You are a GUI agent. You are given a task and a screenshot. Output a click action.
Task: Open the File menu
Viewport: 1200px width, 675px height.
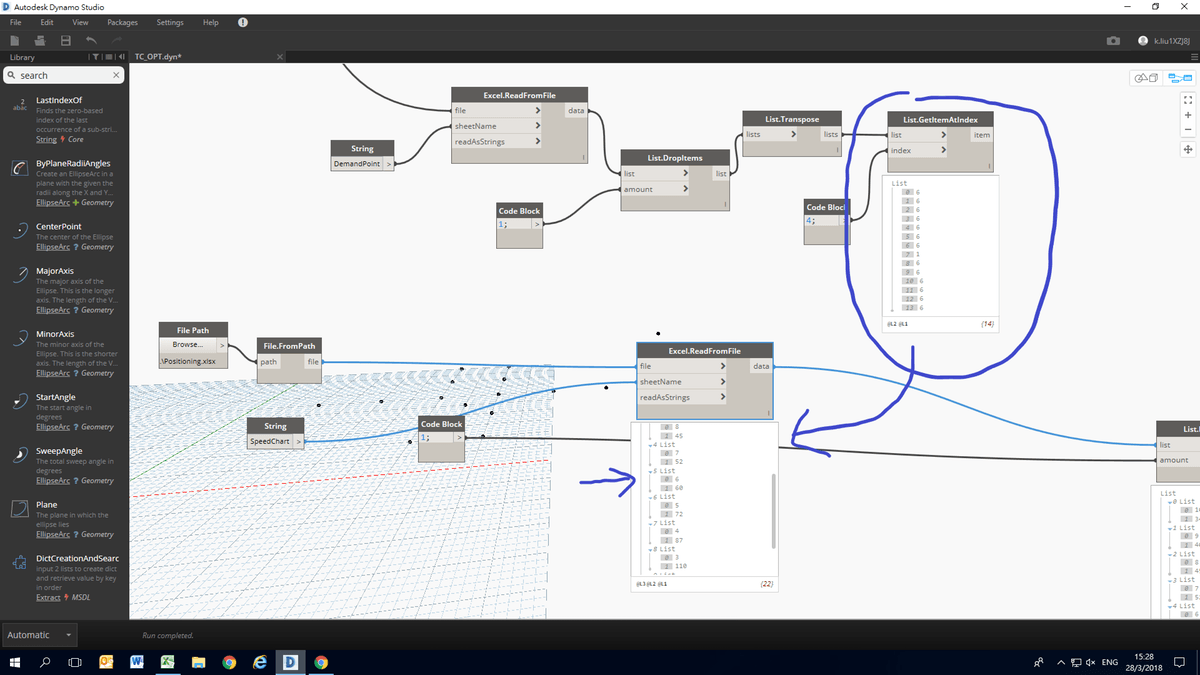17,22
